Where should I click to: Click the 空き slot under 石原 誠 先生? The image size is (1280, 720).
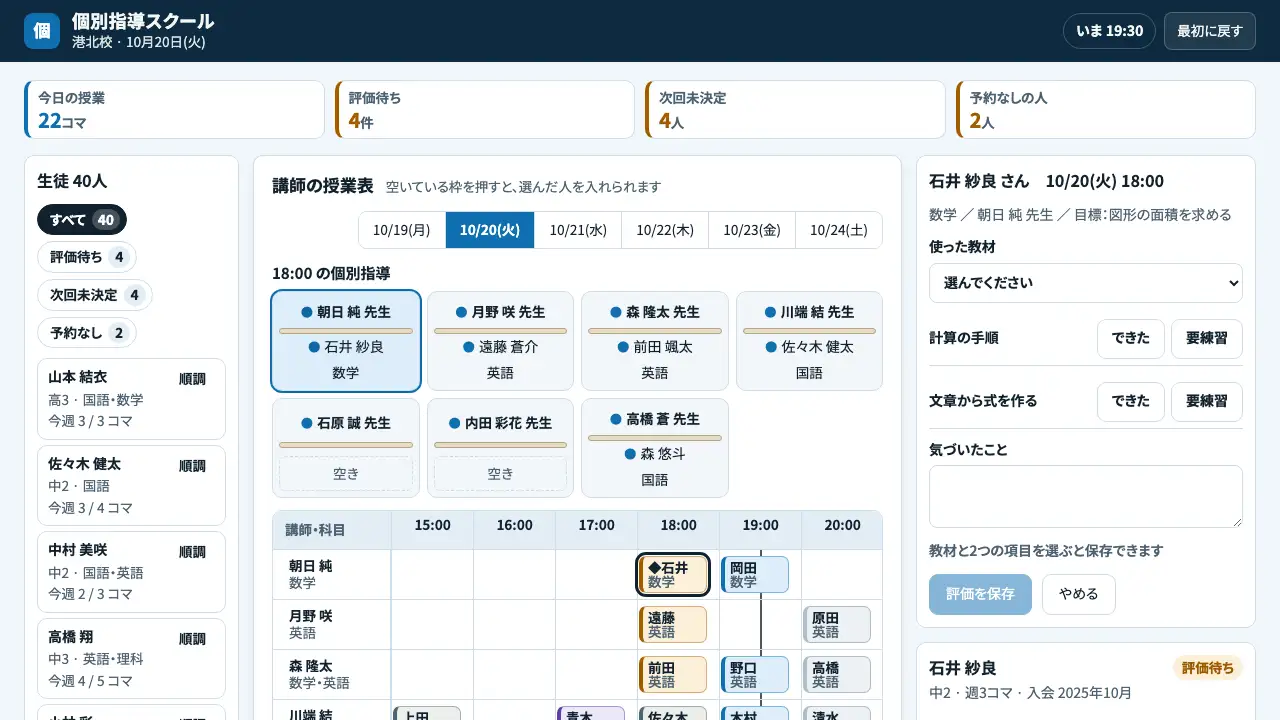[346, 474]
